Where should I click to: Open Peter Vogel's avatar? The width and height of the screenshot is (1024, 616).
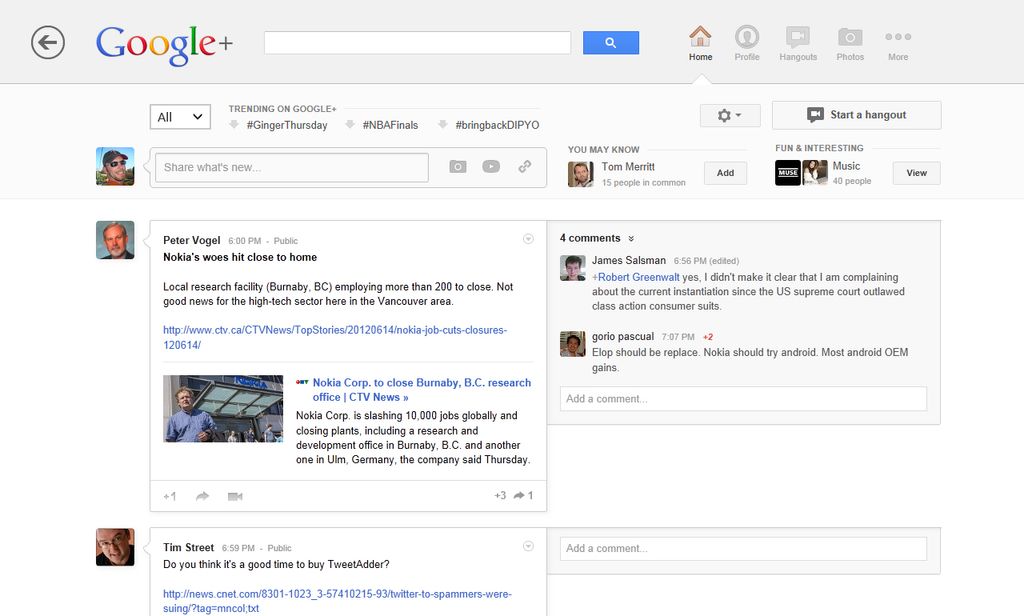tap(115, 240)
